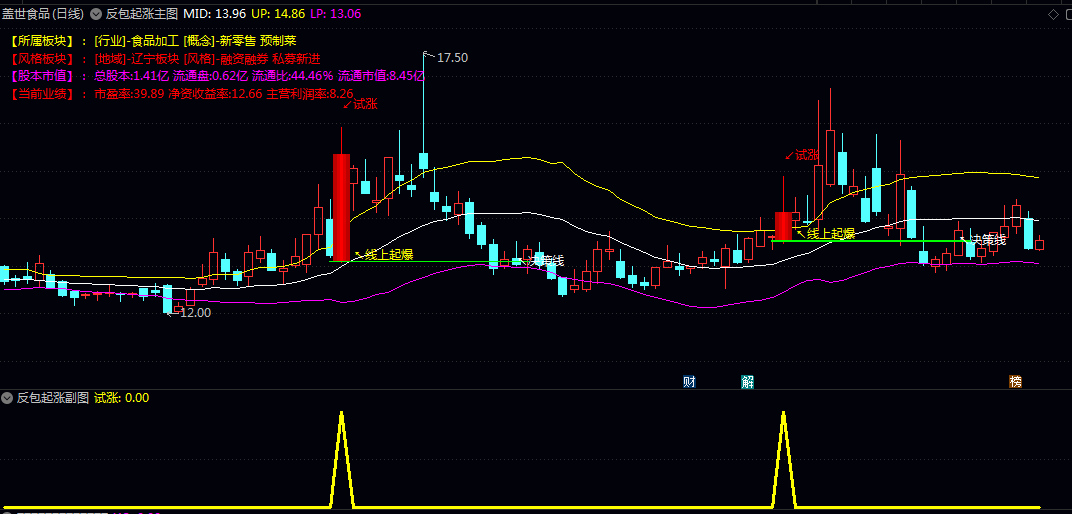Click the UP: 14.86 value

coord(278,14)
